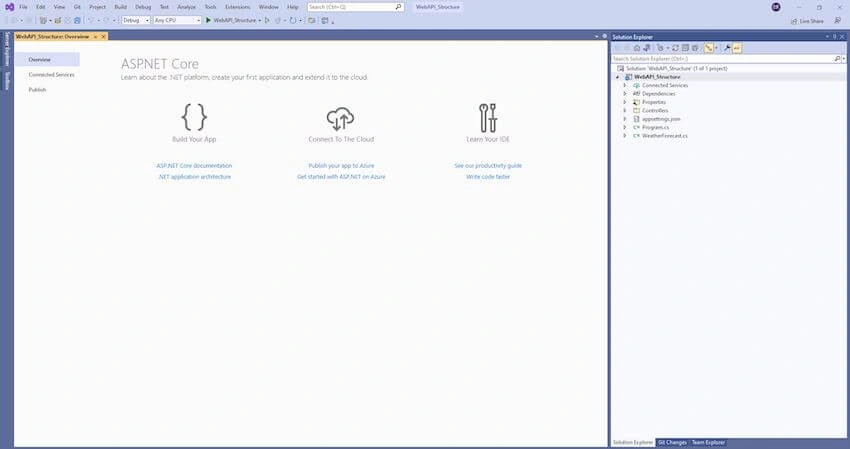Viewport: 850px width, 449px height.
Task: Open Write code faster link
Action: [488, 177]
